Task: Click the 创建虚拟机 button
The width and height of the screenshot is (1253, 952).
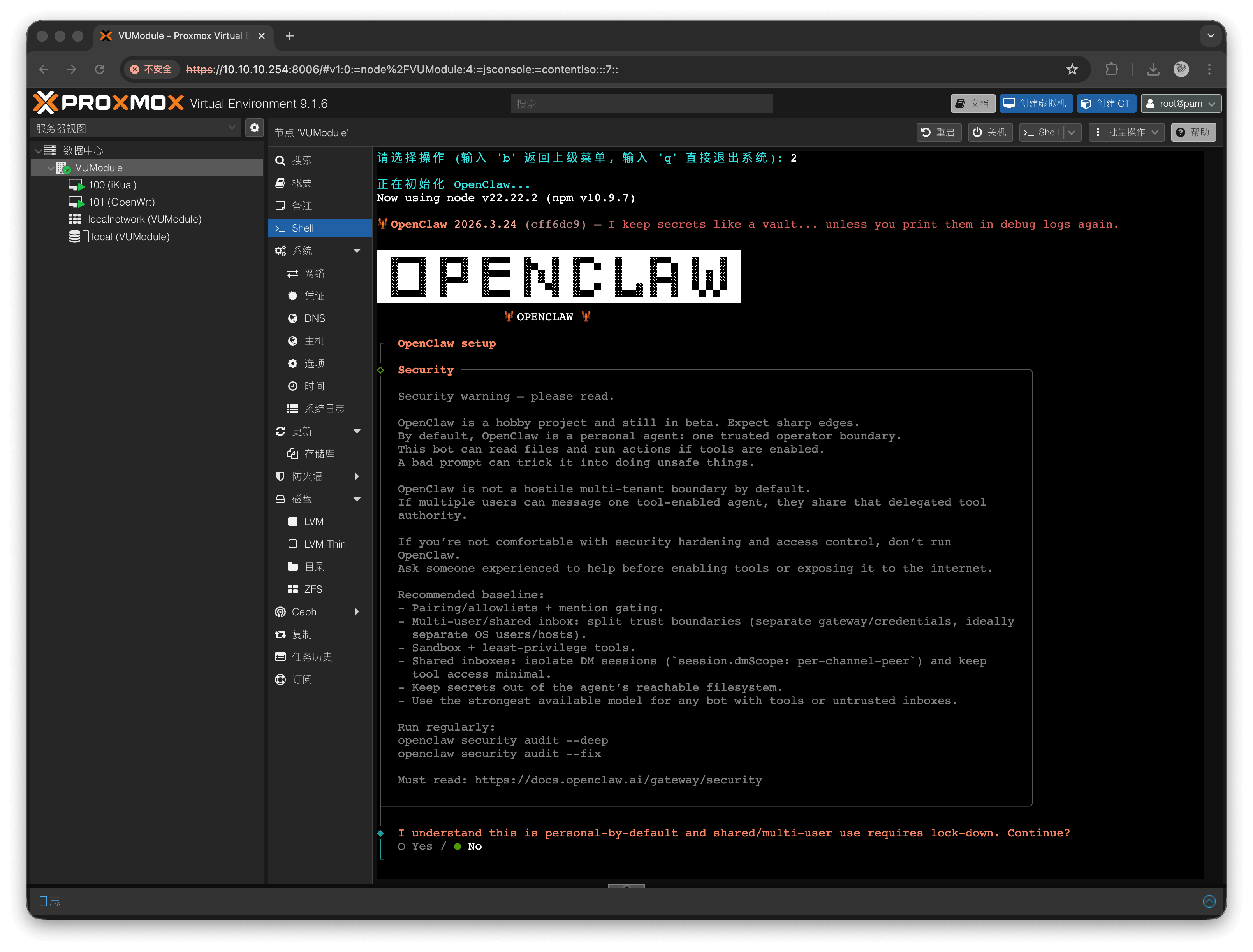Action: click(x=1035, y=104)
